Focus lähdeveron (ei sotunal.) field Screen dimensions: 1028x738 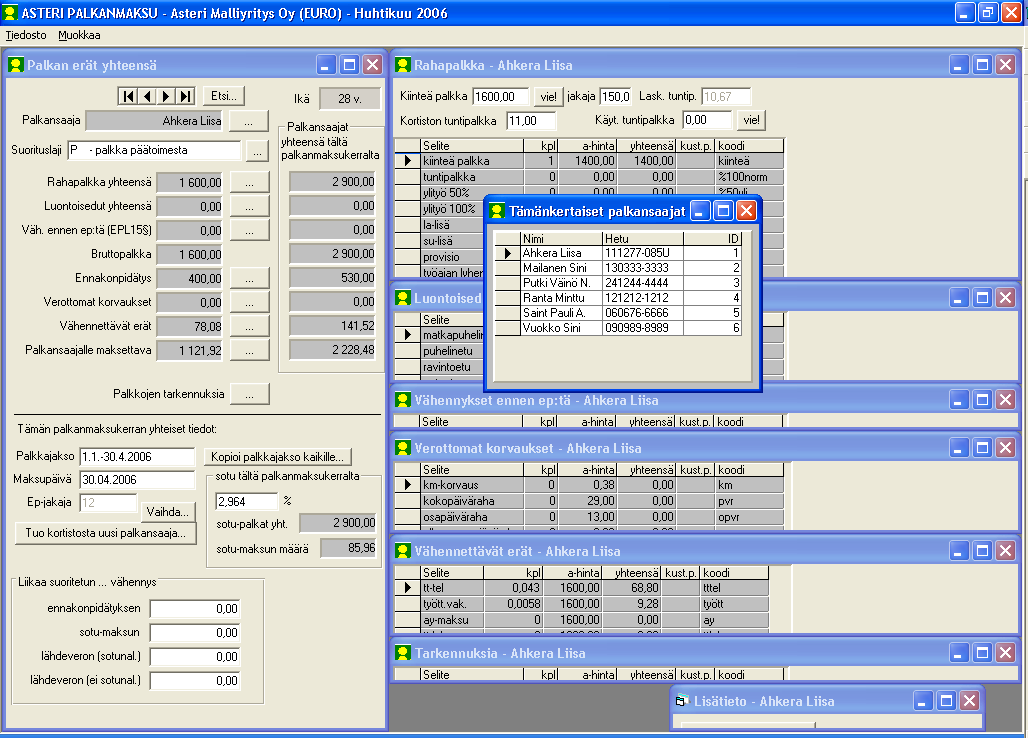(195, 681)
